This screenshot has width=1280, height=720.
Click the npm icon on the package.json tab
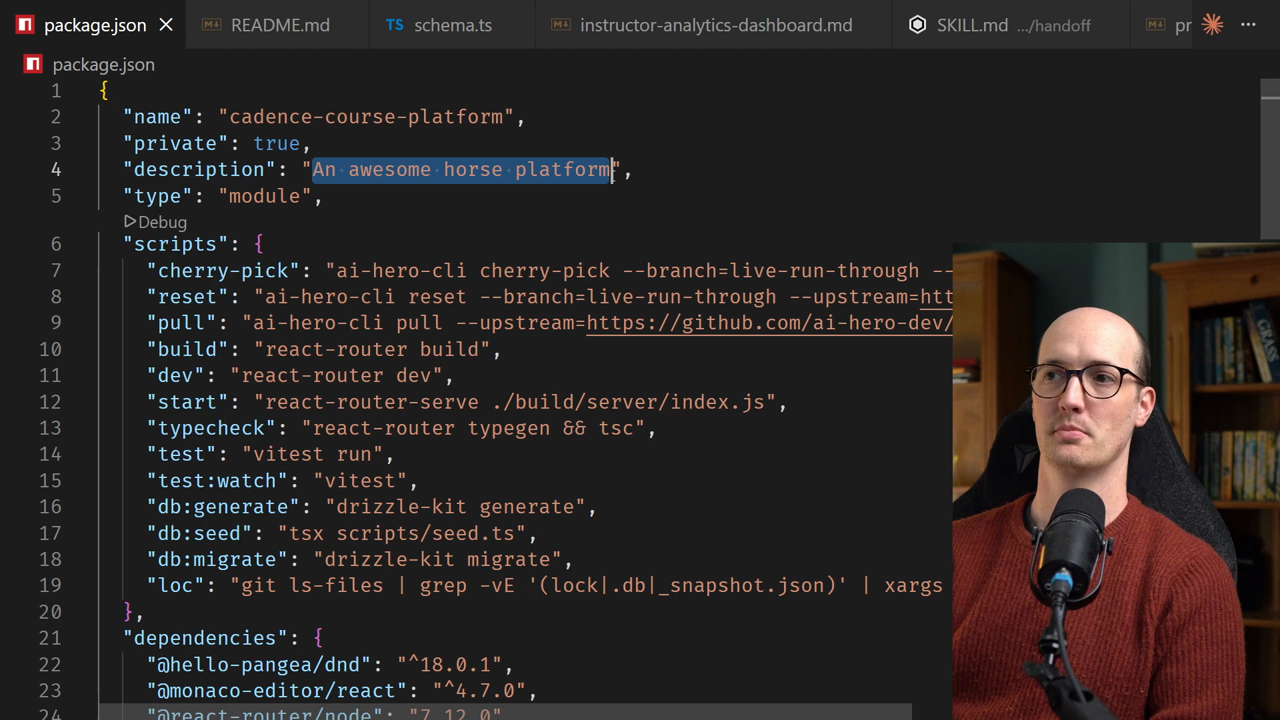pyautogui.click(x=25, y=25)
